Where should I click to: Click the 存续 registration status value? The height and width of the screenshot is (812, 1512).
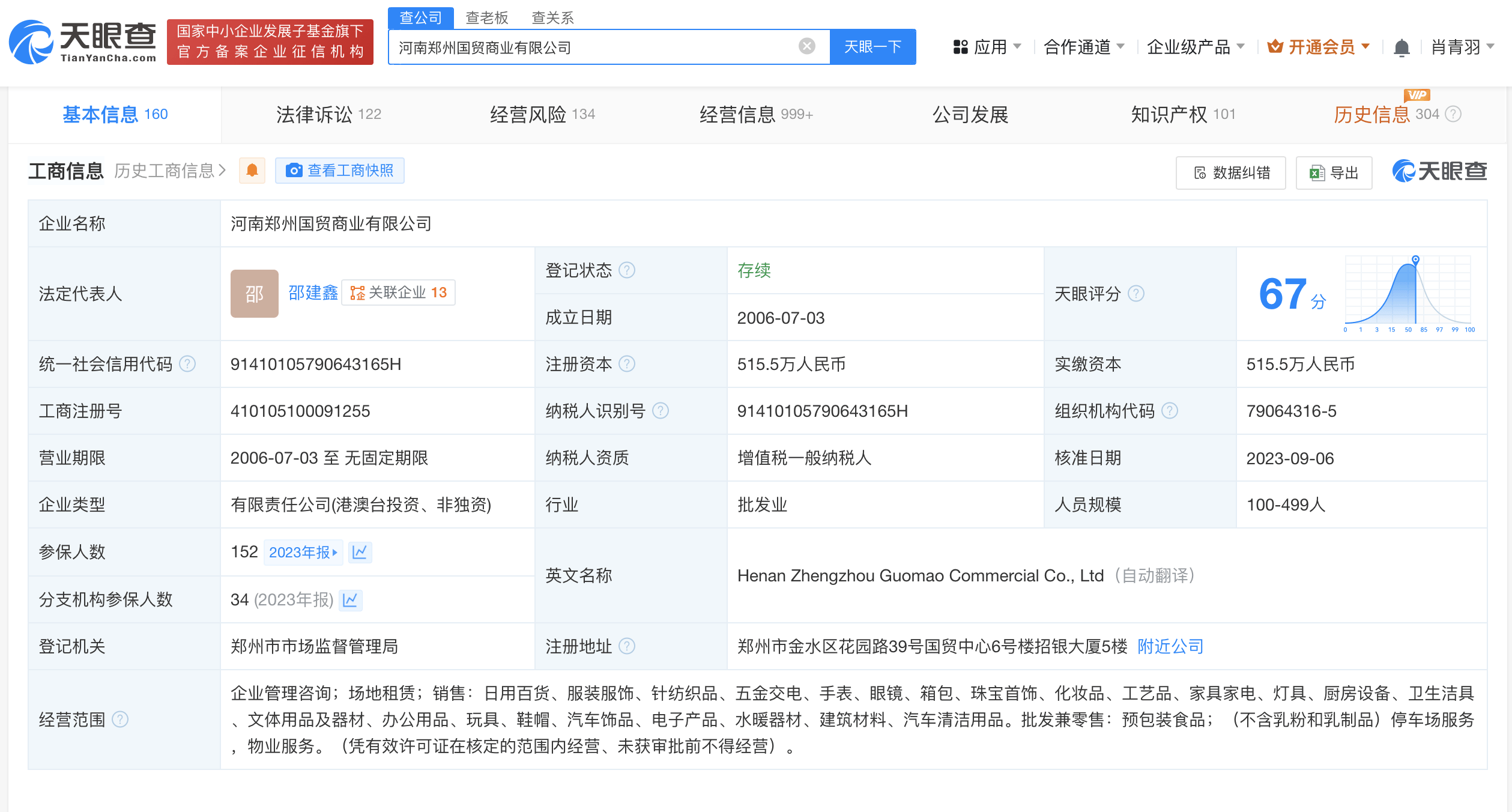[754, 270]
